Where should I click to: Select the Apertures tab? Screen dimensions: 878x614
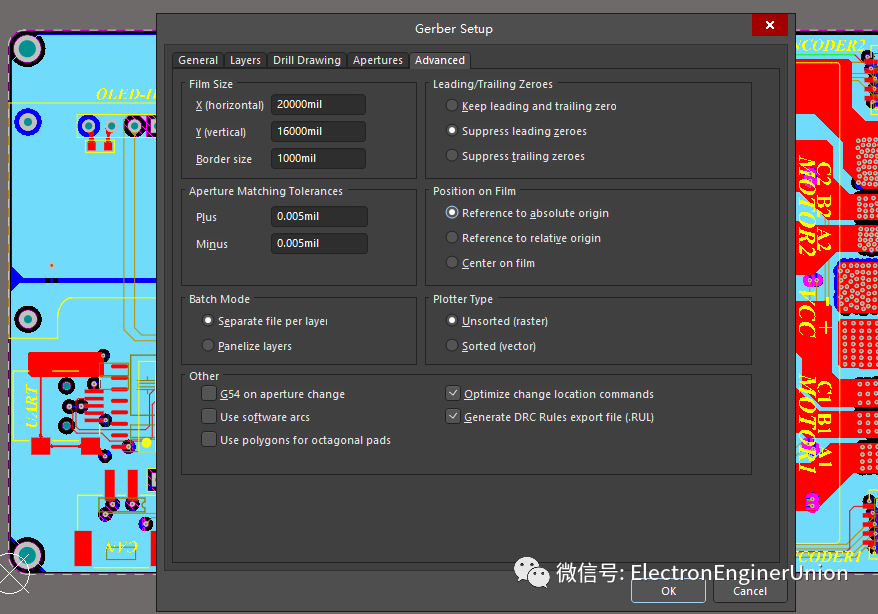pos(378,60)
